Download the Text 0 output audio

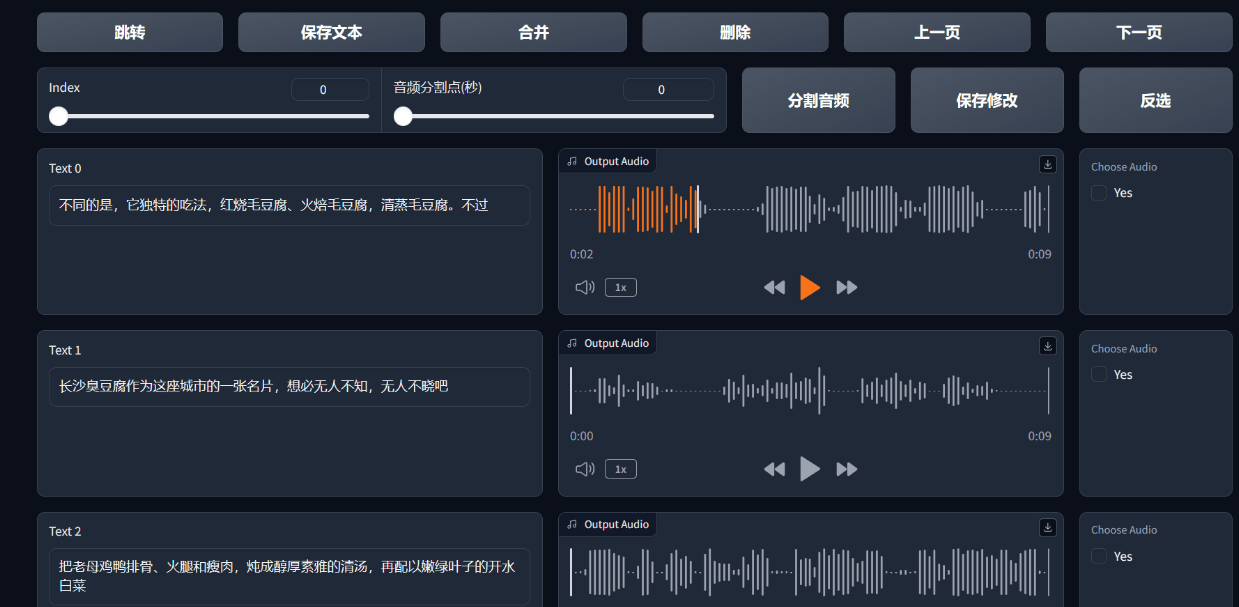click(1047, 164)
